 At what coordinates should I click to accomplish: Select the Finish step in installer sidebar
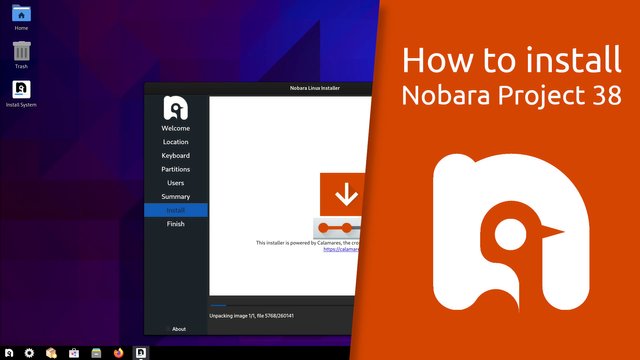[176, 224]
